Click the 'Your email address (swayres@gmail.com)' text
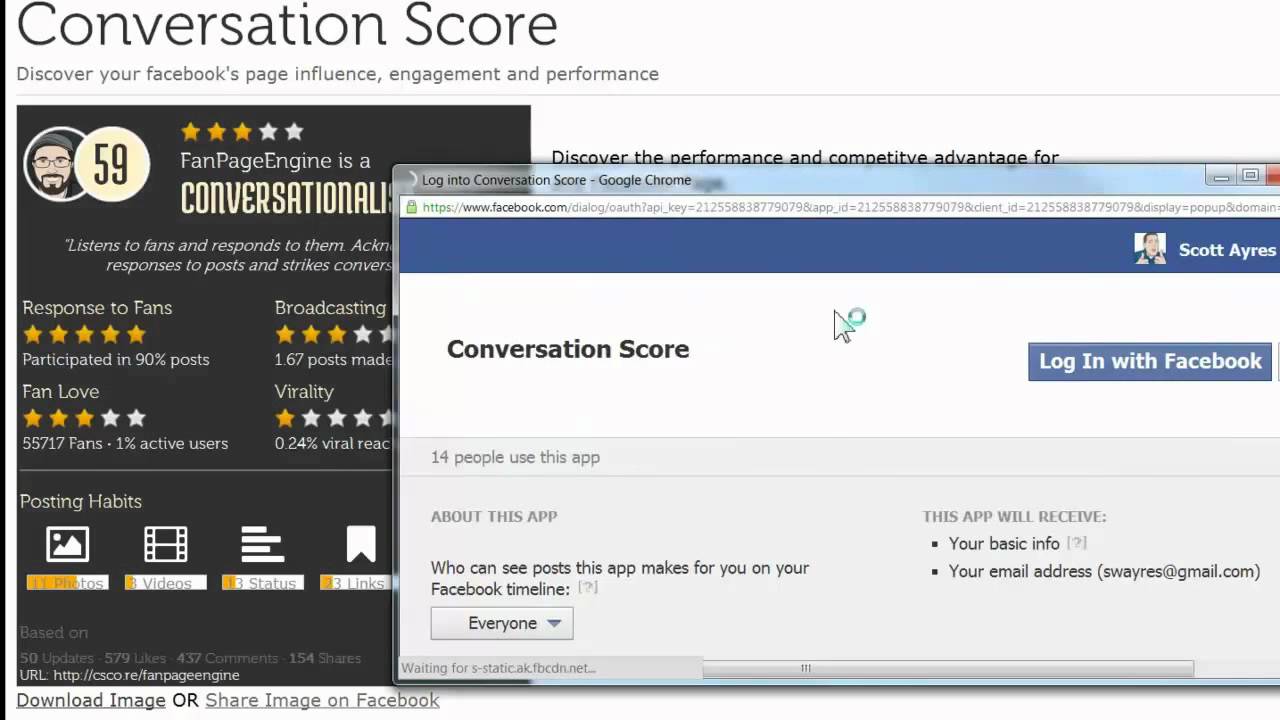The height and width of the screenshot is (720, 1280). [1104, 571]
